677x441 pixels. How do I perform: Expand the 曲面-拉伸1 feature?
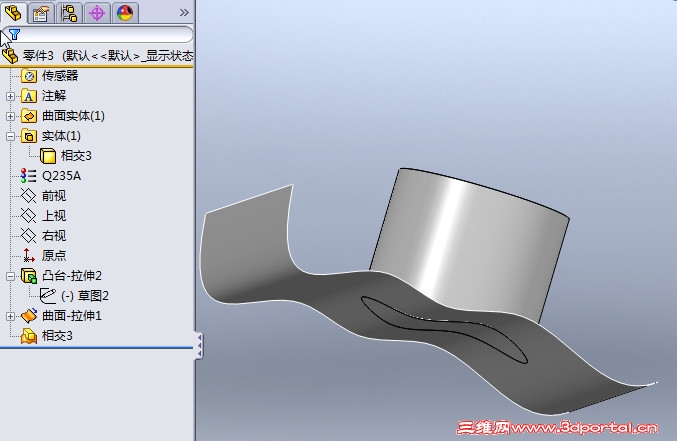click(10, 317)
